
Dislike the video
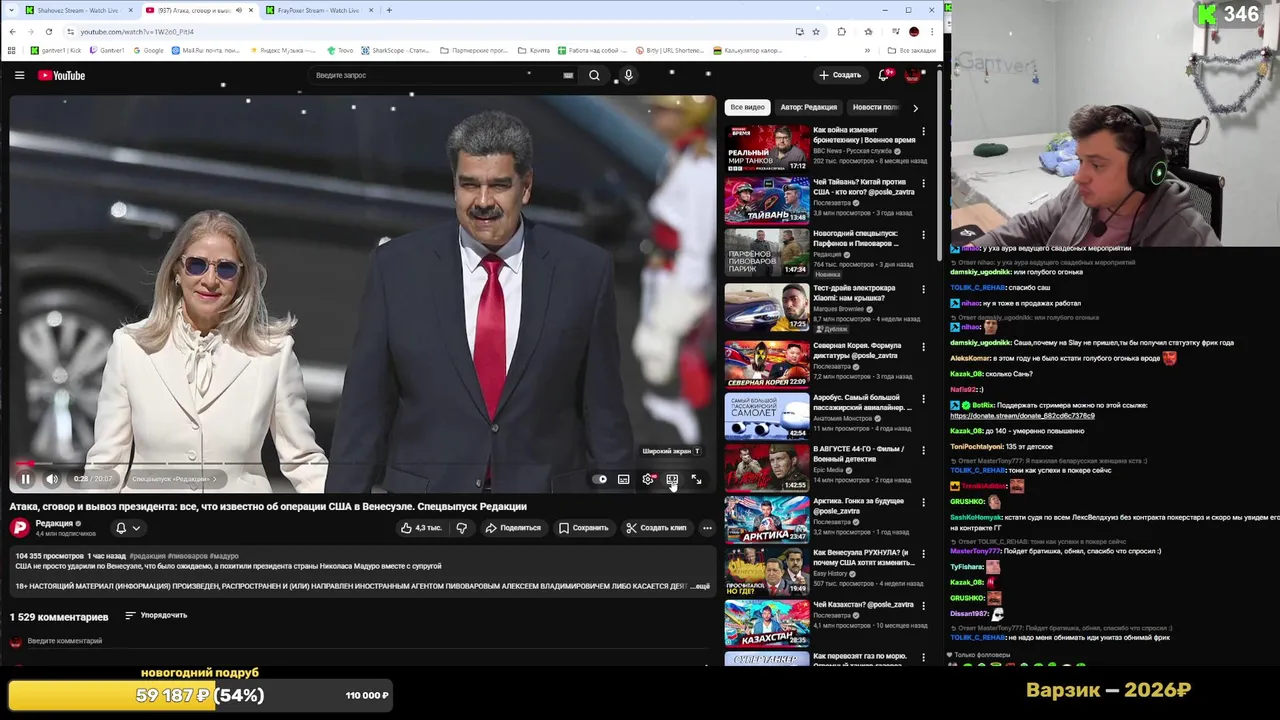point(462,528)
